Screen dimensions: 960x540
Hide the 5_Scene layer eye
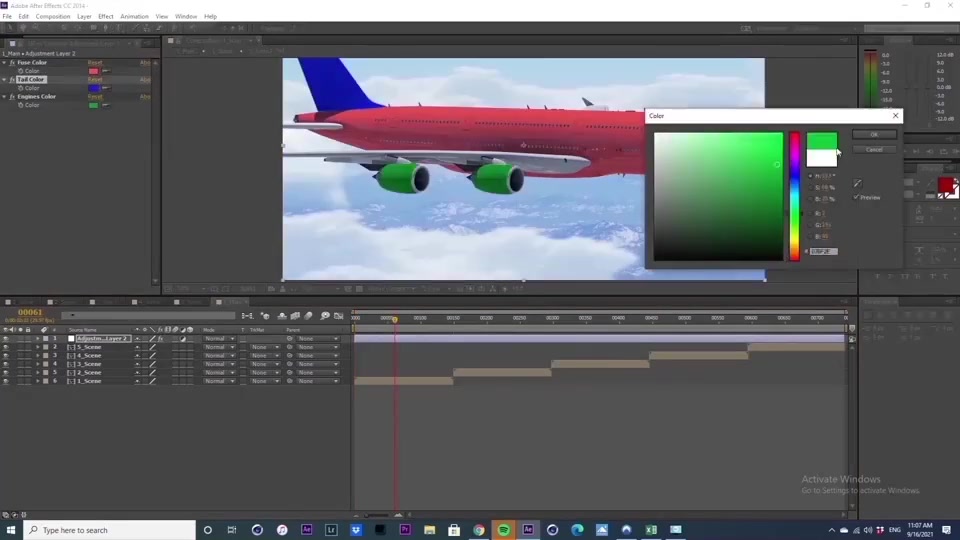(x=6, y=347)
